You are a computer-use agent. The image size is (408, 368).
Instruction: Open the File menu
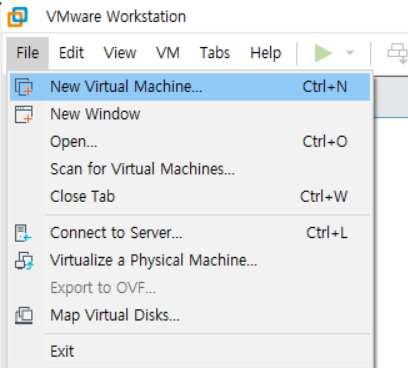pyautogui.click(x=28, y=53)
